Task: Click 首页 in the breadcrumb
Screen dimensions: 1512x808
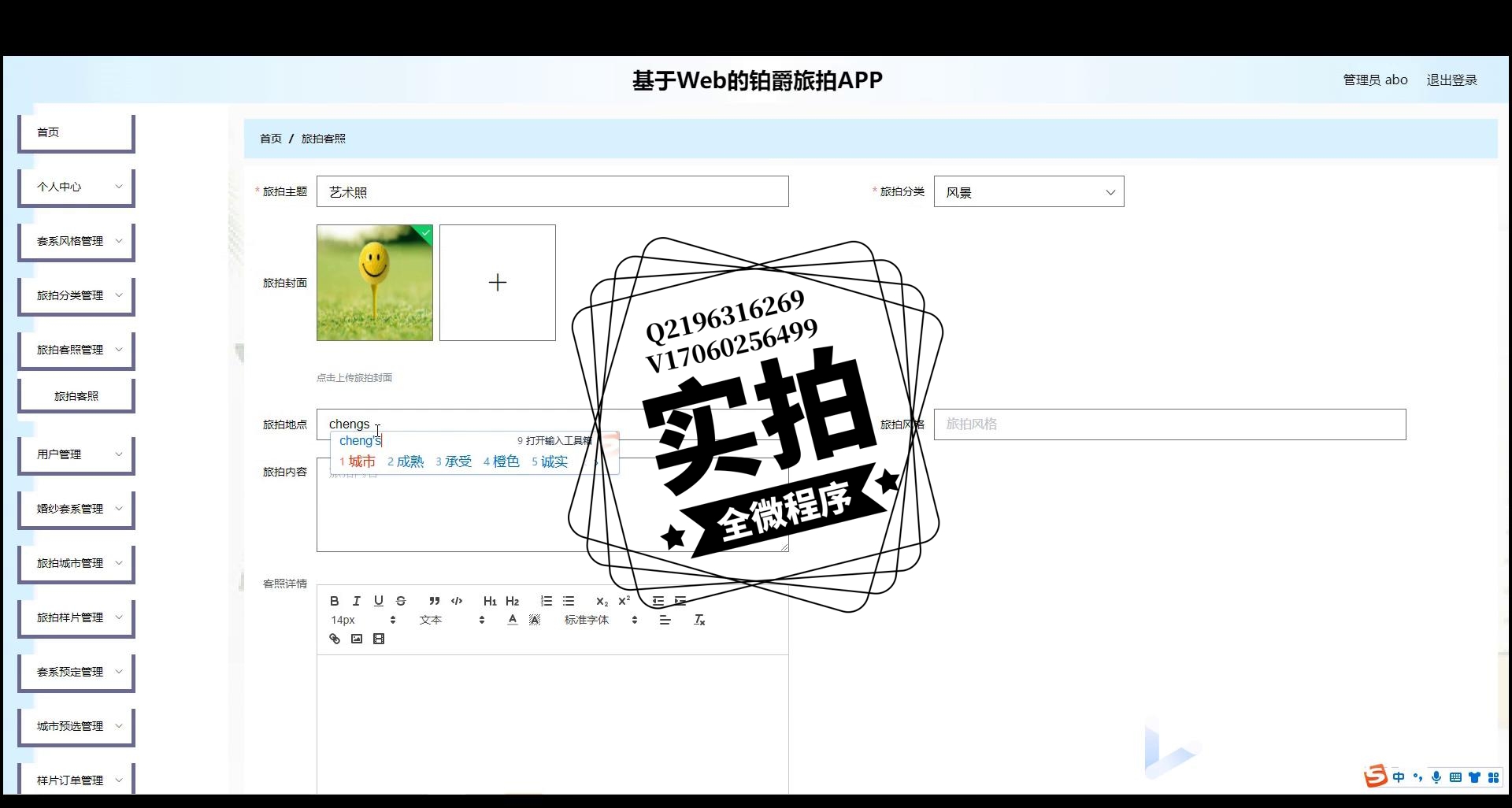Action: pyautogui.click(x=271, y=139)
